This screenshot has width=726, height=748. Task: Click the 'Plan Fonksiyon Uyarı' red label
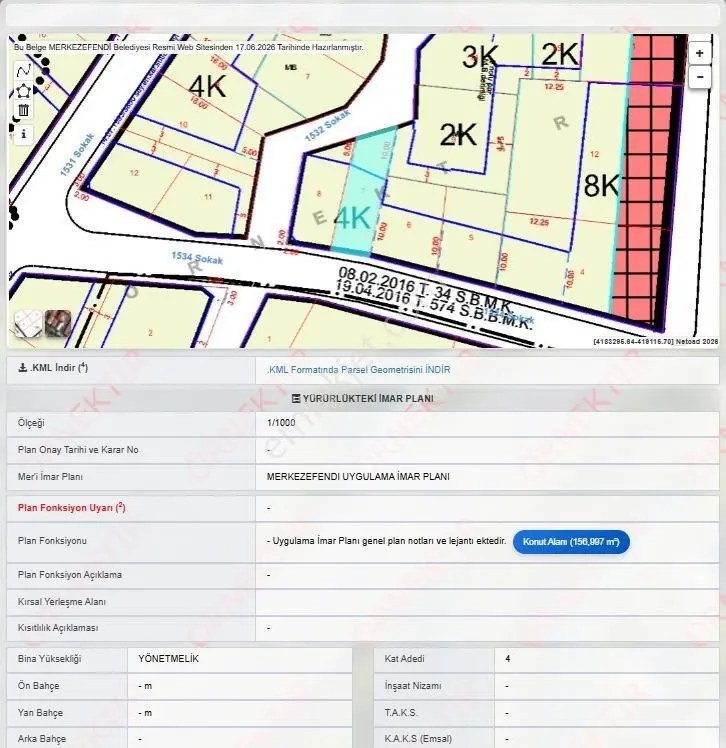[x=72, y=508]
